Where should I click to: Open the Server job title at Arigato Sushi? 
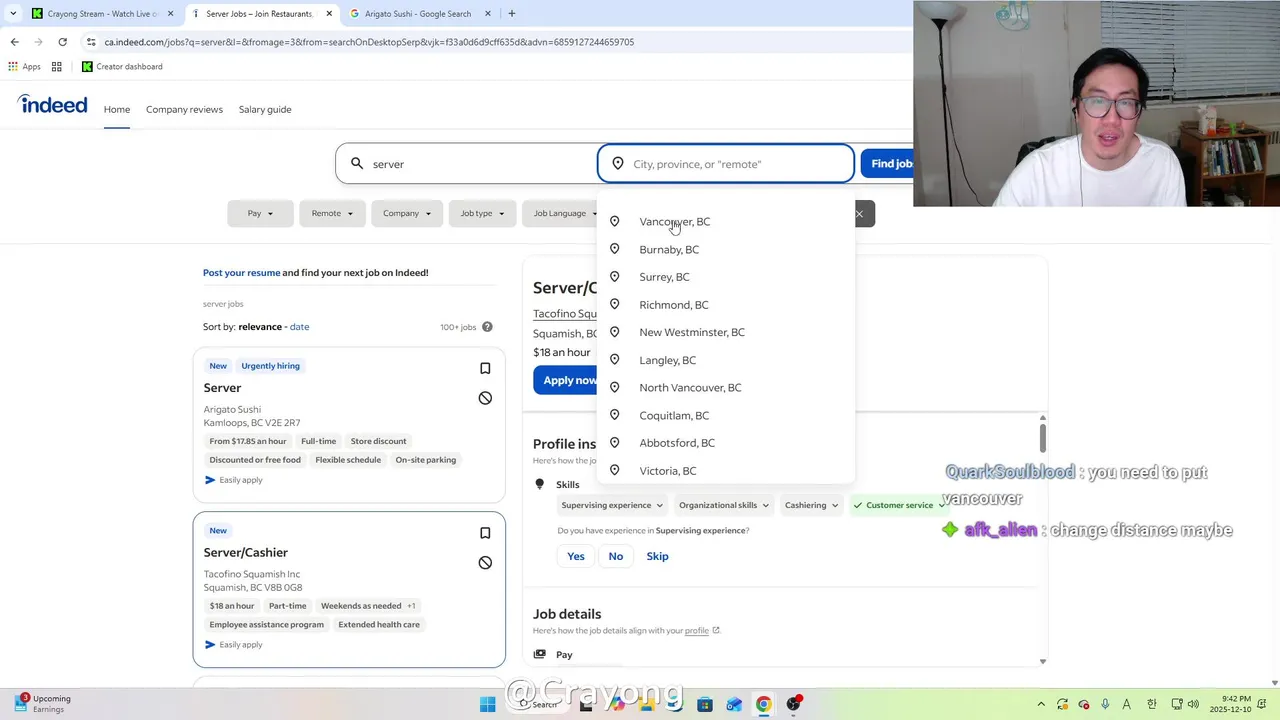pyautogui.click(x=222, y=388)
